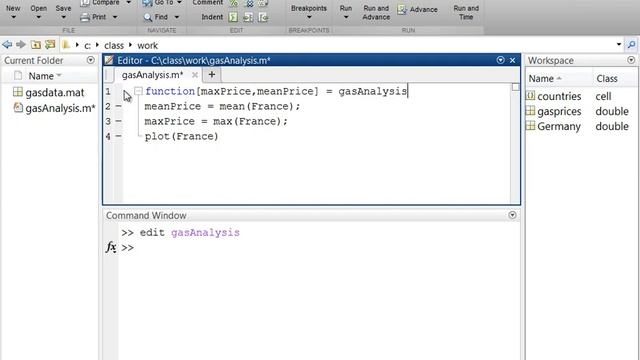640x360 pixels.
Task: Select Germany variable in Workspace
Action: click(x=559, y=127)
